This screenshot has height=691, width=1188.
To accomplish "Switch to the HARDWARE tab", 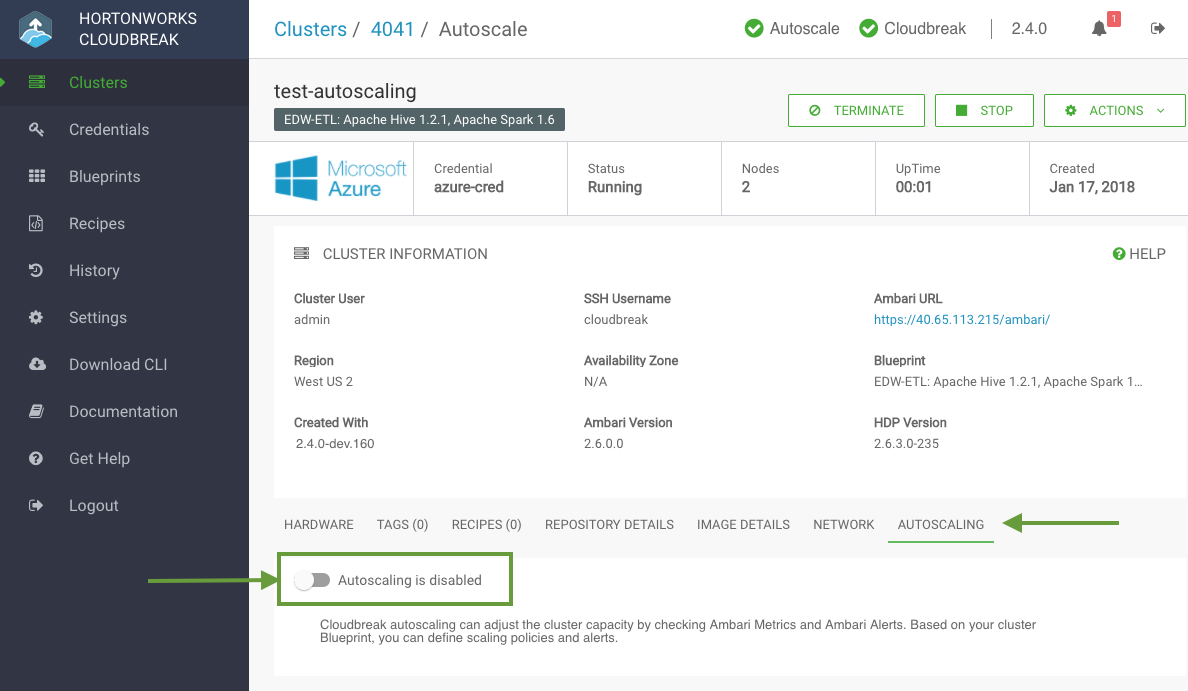I will coord(318,524).
